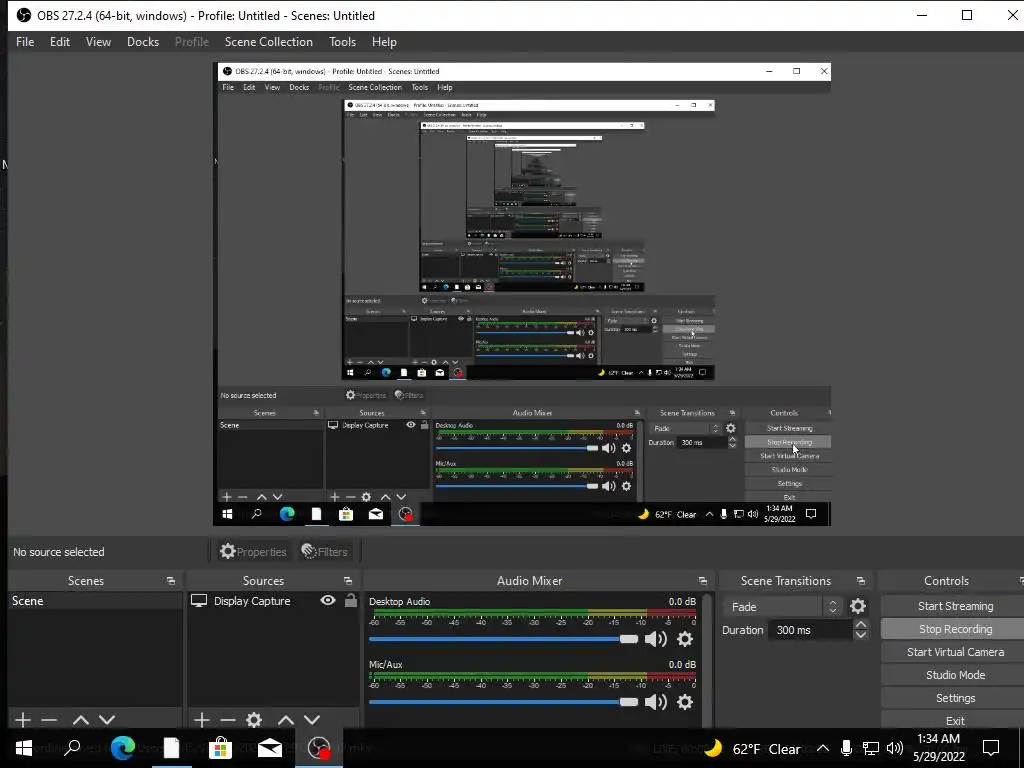Click the Duration 300 ms field

810,630
